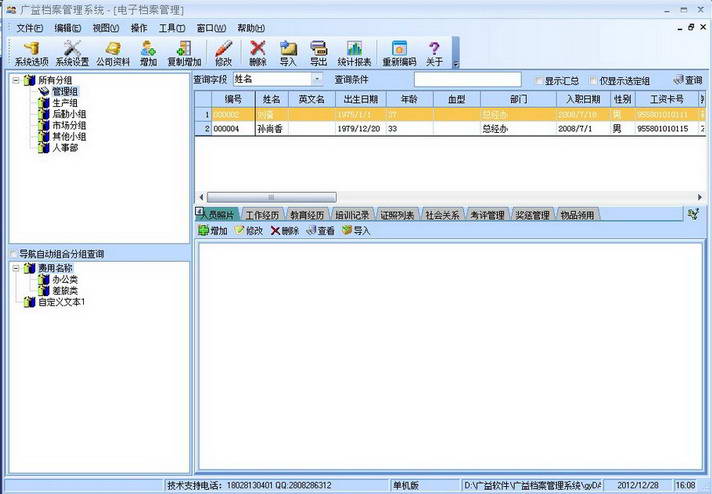712x494 pixels.
Task: Open 操作 menu
Action: point(139,28)
